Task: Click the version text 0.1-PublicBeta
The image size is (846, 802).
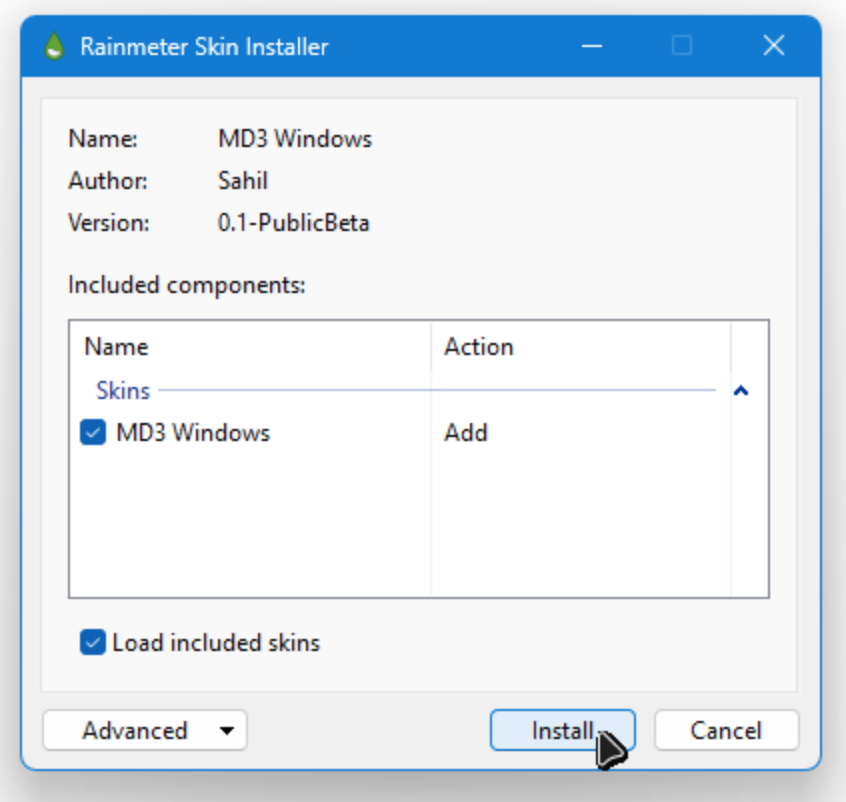Action: tap(295, 223)
